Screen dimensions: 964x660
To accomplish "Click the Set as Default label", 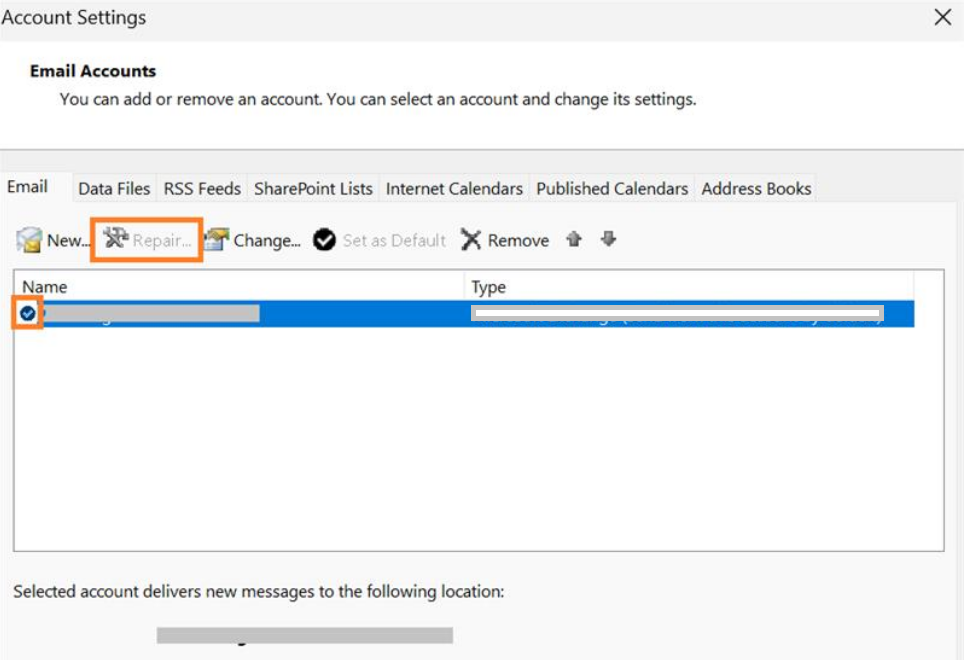I will coord(394,240).
